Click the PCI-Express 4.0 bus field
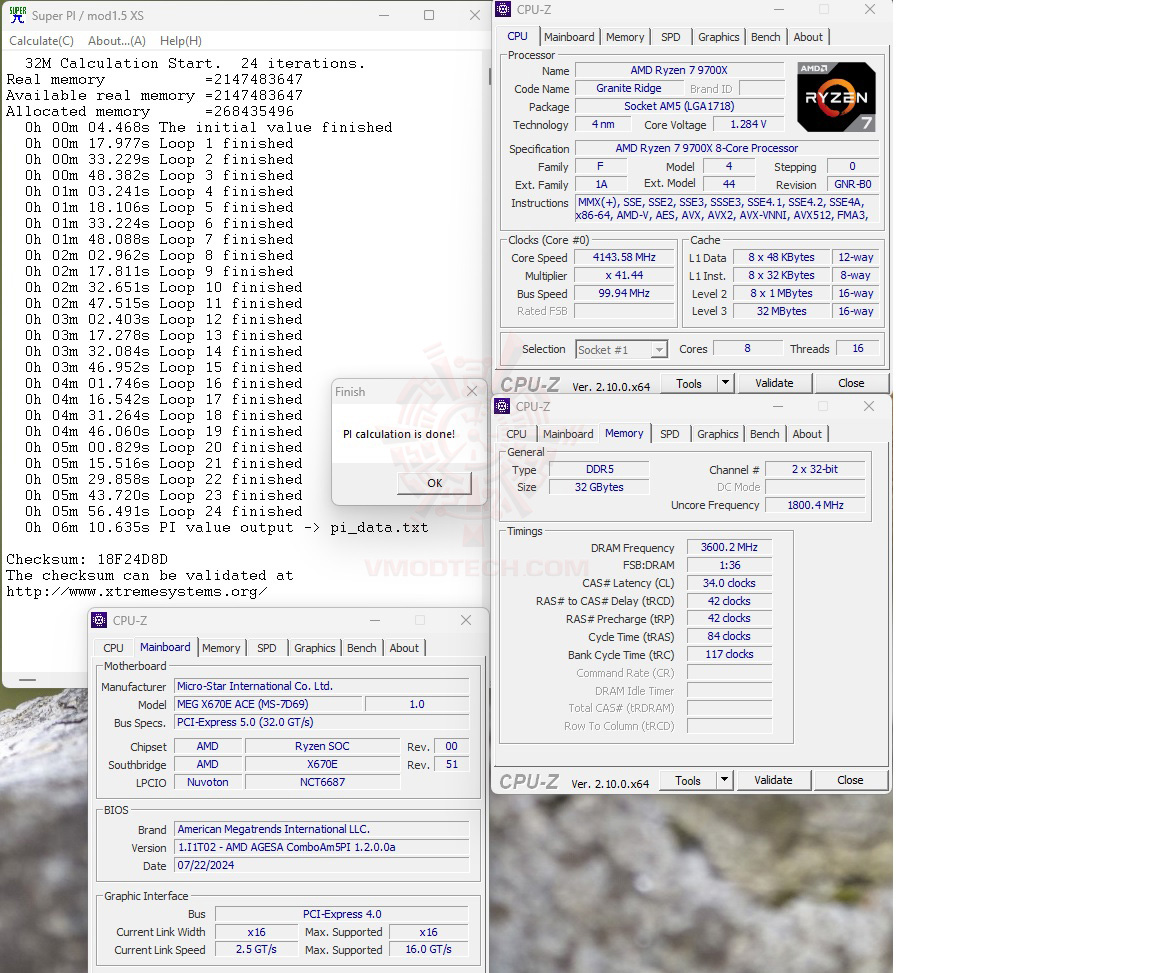The image size is (1152, 973). pyautogui.click(x=342, y=914)
